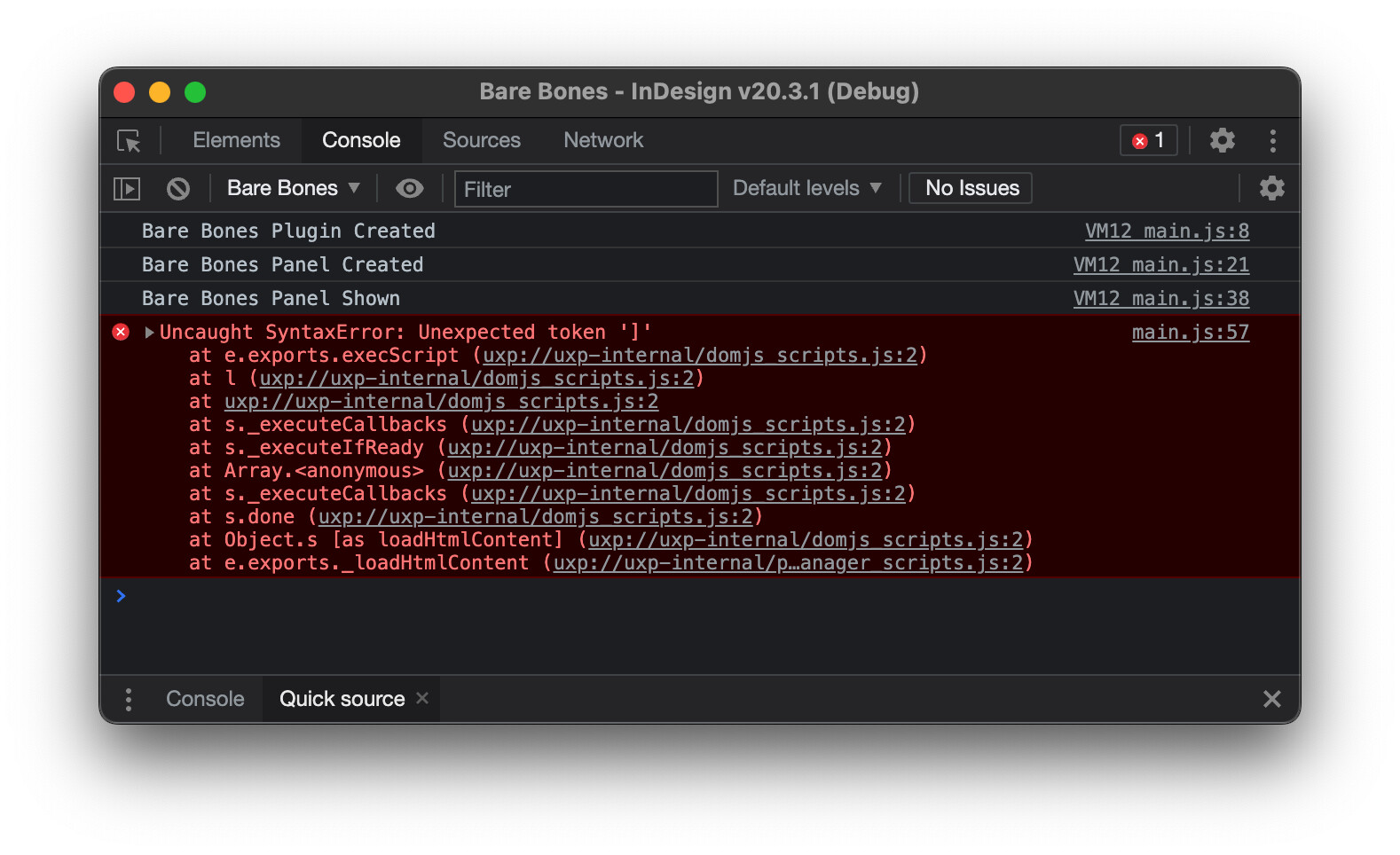Click 'Bare Bones Plugin Created' log message
Viewport: 1400px width, 855px height.
click(288, 231)
